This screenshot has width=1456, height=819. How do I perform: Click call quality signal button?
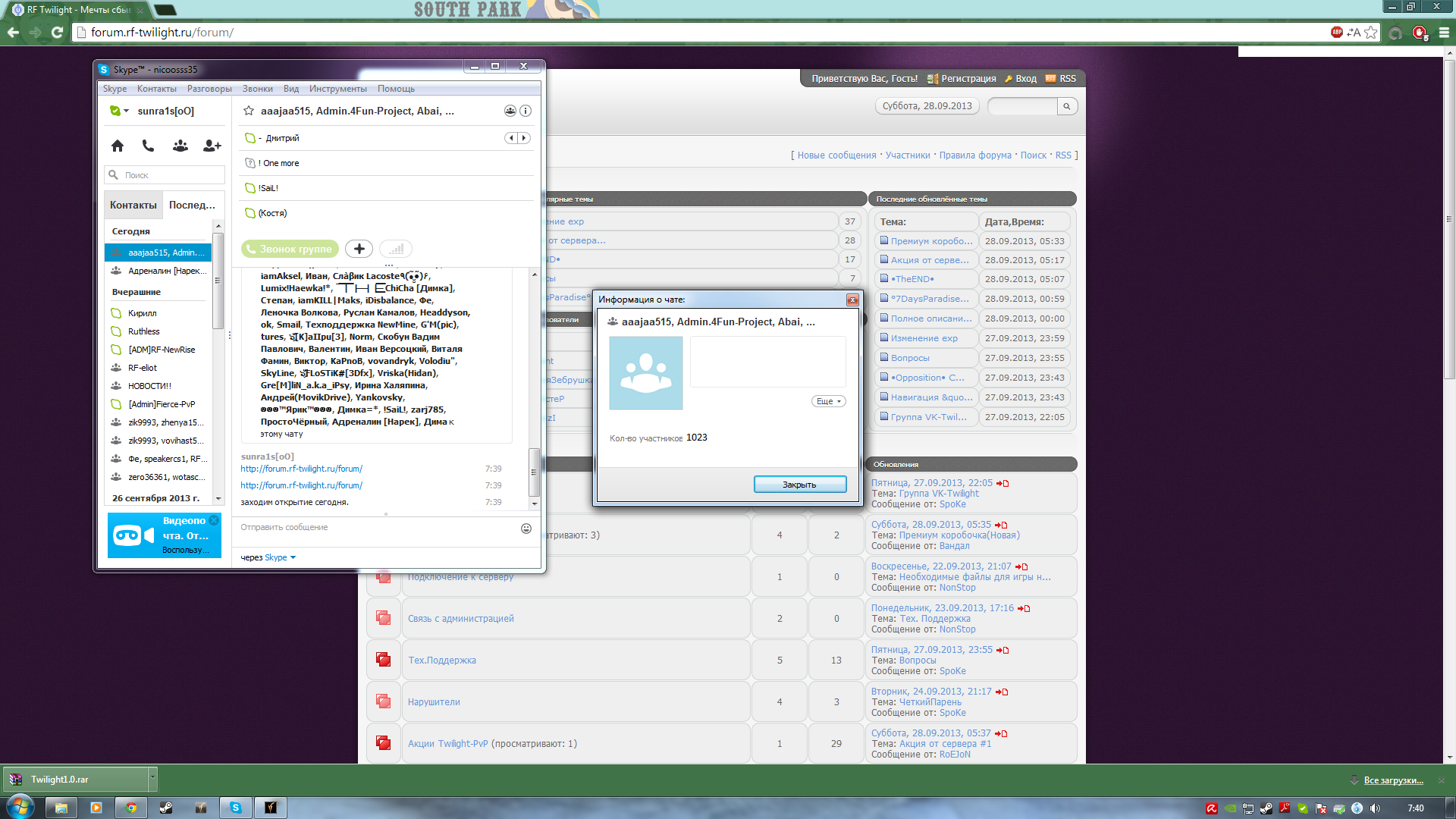pyautogui.click(x=396, y=249)
